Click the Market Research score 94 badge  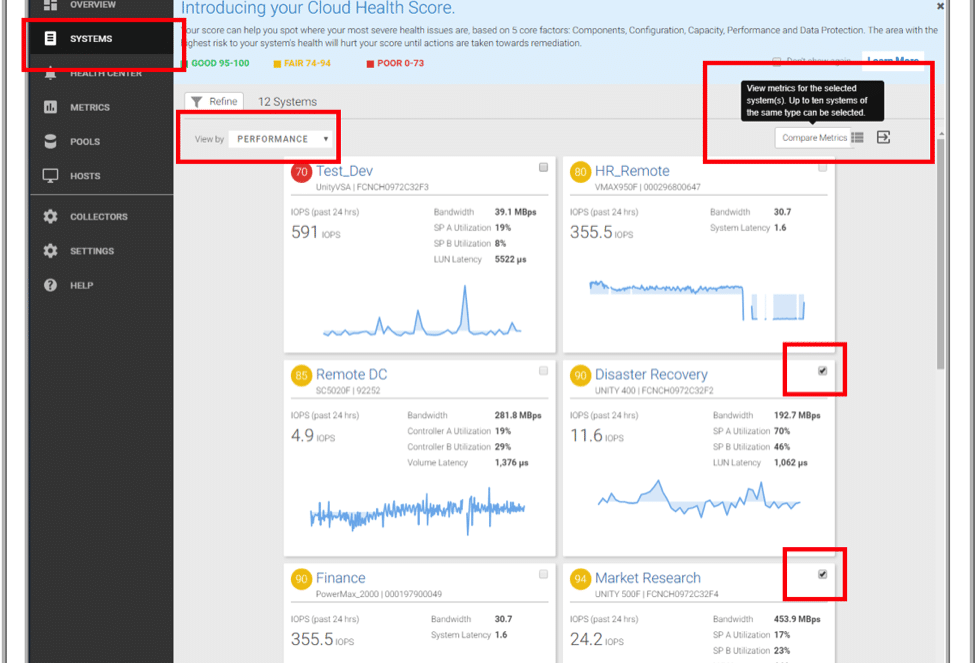(580, 579)
